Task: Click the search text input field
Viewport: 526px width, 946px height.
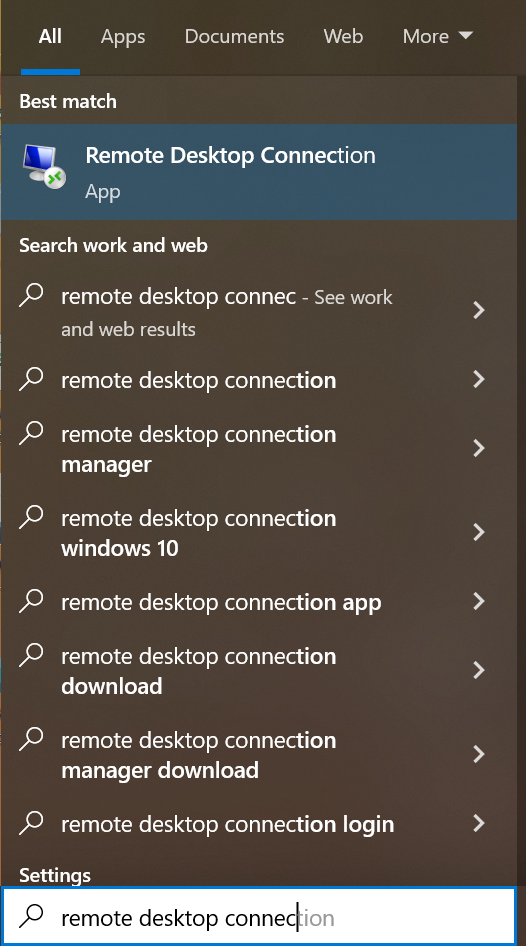Action: (x=259, y=917)
